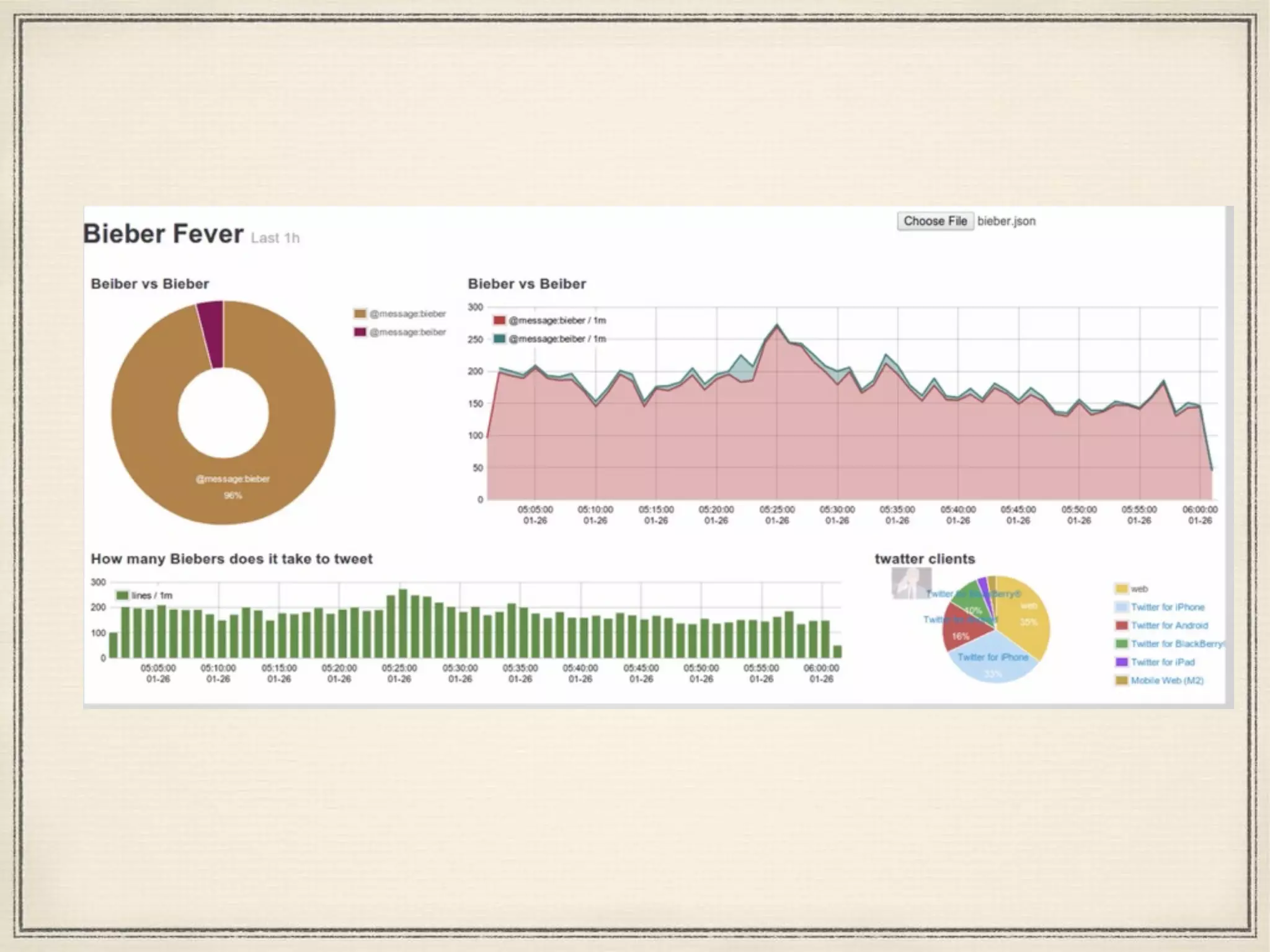The width and height of the screenshot is (1270, 952).
Task: Click the maroon beiber slice of donut chart
Action: pyautogui.click(x=212, y=335)
